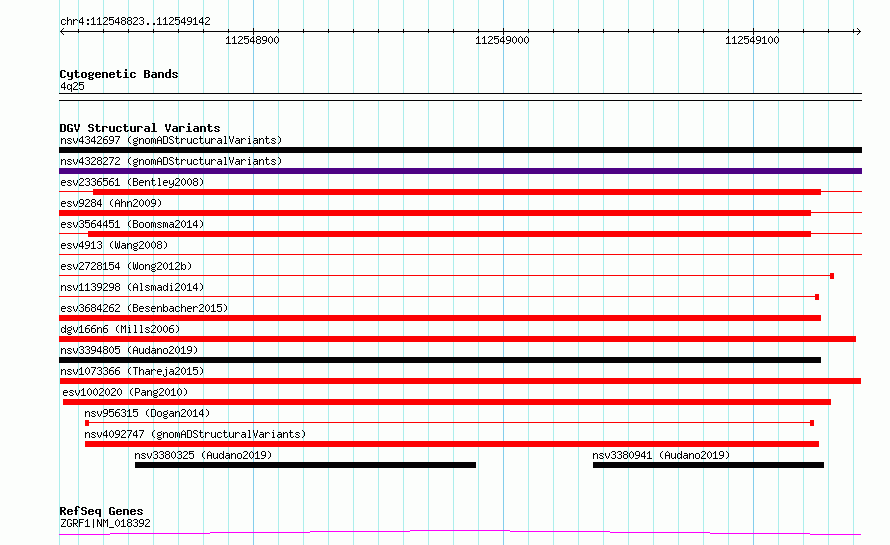This screenshot has width=890, height=545.
Task: Click the esv3684262 red variant bar
Action: tap(440, 318)
